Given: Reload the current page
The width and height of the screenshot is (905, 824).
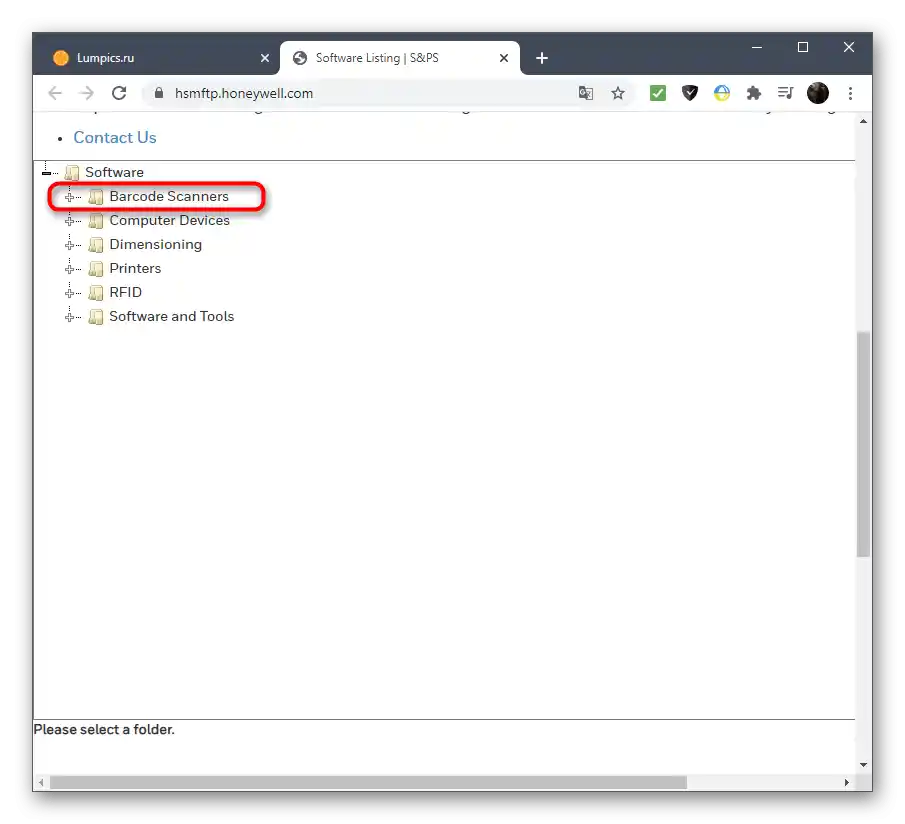Looking at the screenshot, I should coord(119,93).
